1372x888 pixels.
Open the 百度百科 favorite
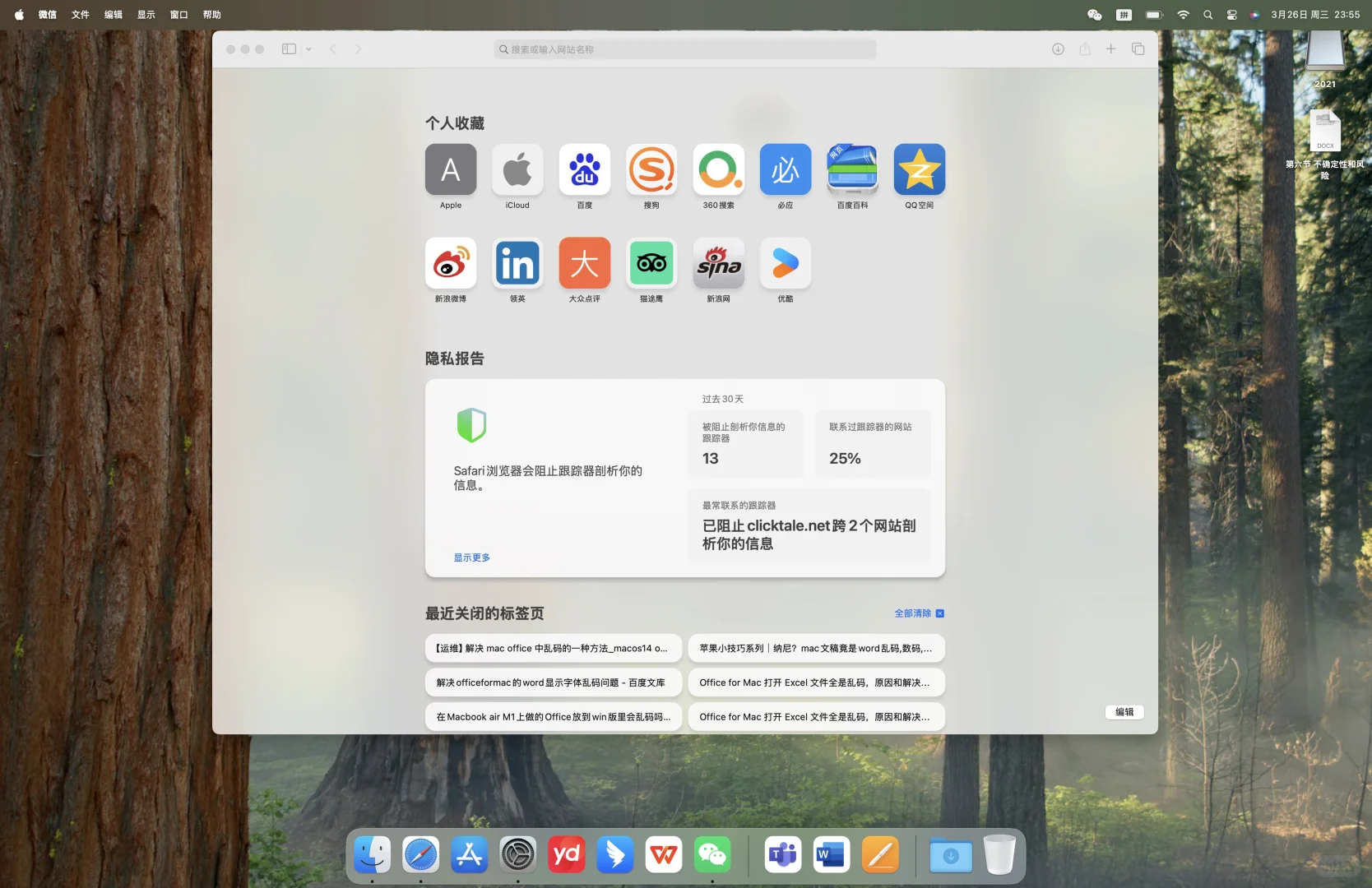pyautogui.click(x=852, y=170)
